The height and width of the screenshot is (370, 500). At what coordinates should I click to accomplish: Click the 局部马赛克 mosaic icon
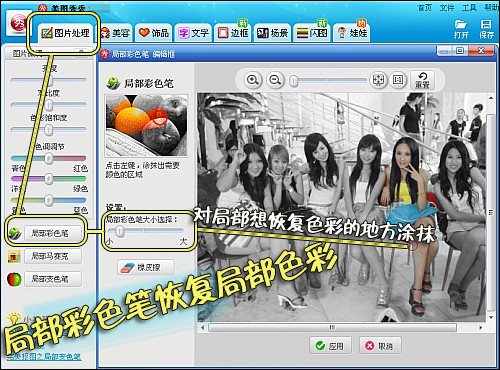click(x=14, y=256)
